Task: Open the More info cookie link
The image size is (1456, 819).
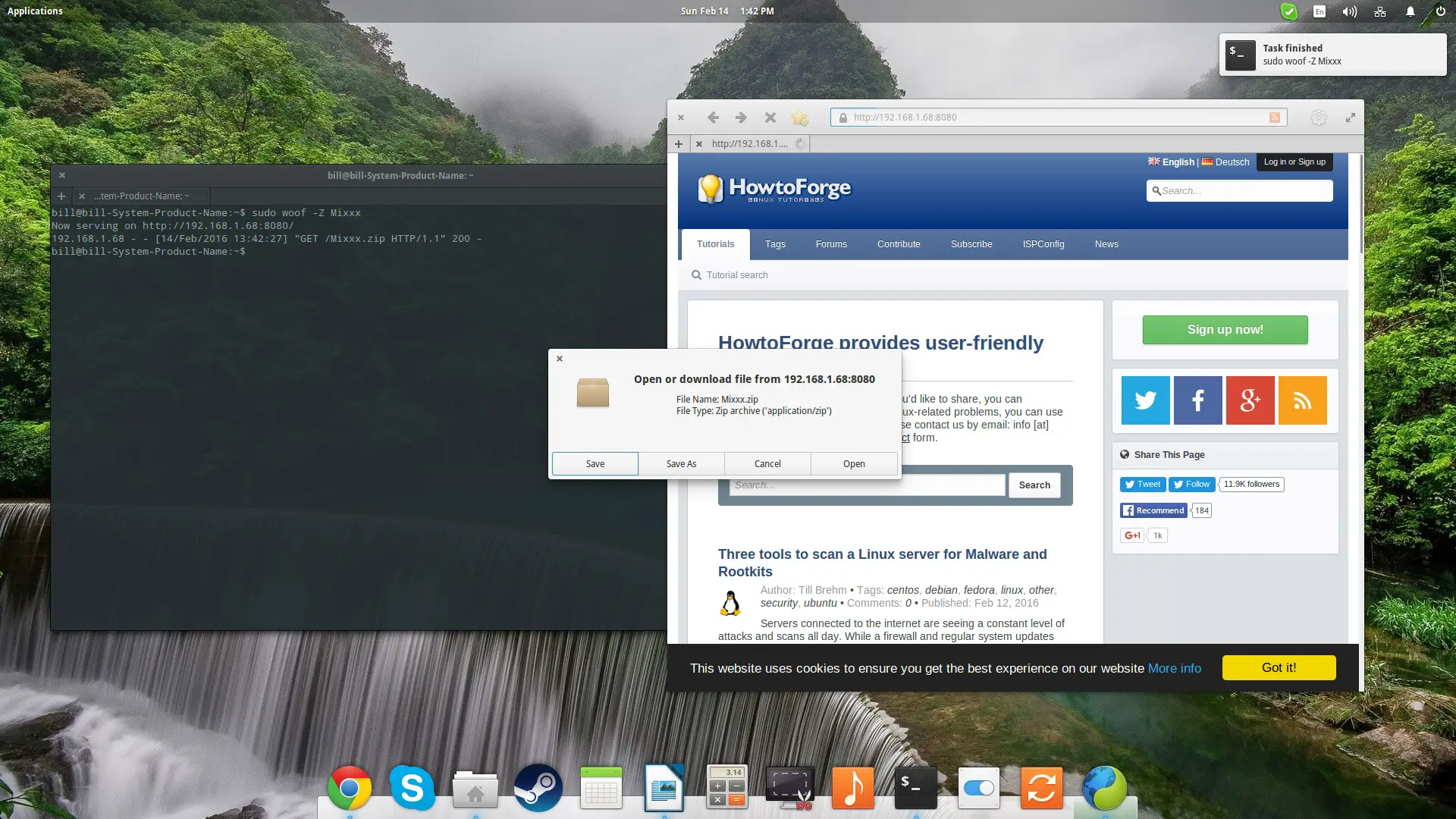Action: click(x=1174, y=668)
